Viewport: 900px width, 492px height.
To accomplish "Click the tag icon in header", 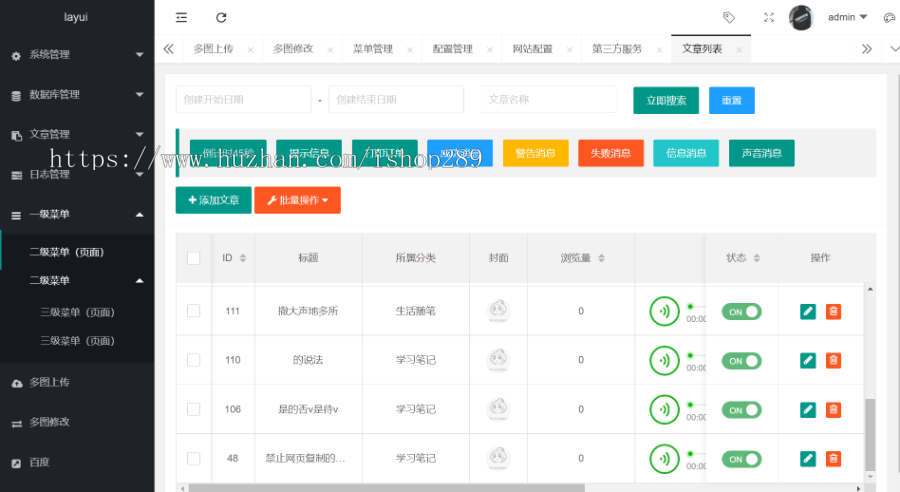I will (729, 17).
